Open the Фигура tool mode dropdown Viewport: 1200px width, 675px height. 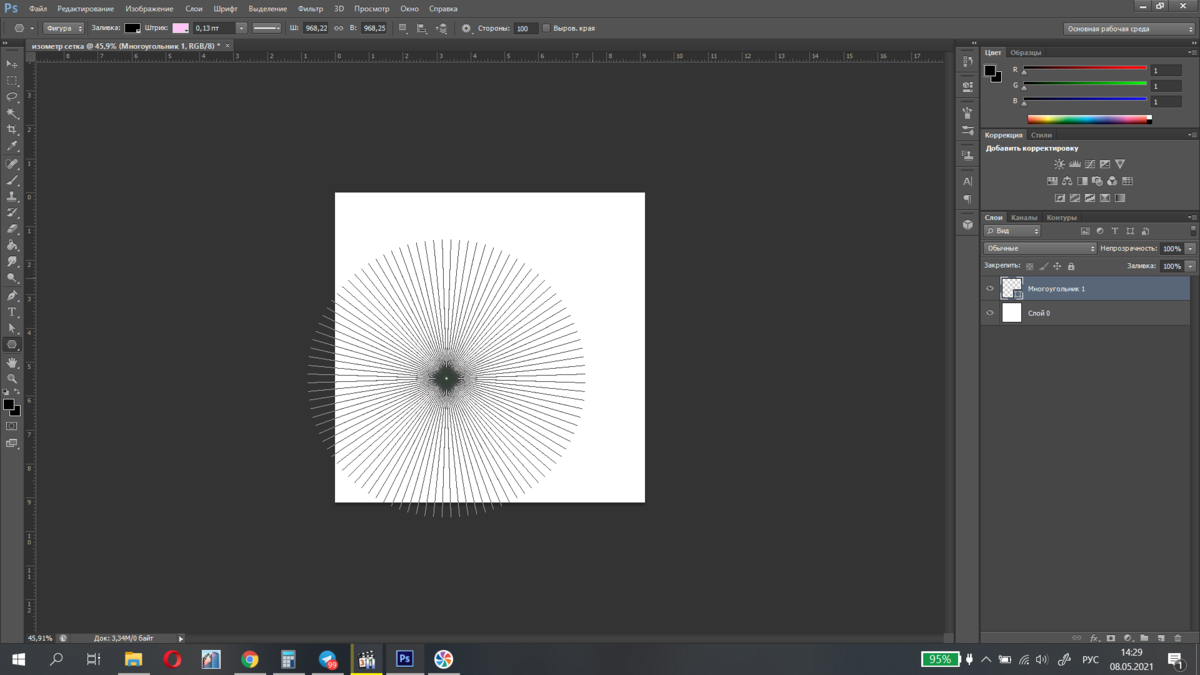click(64, 28)
